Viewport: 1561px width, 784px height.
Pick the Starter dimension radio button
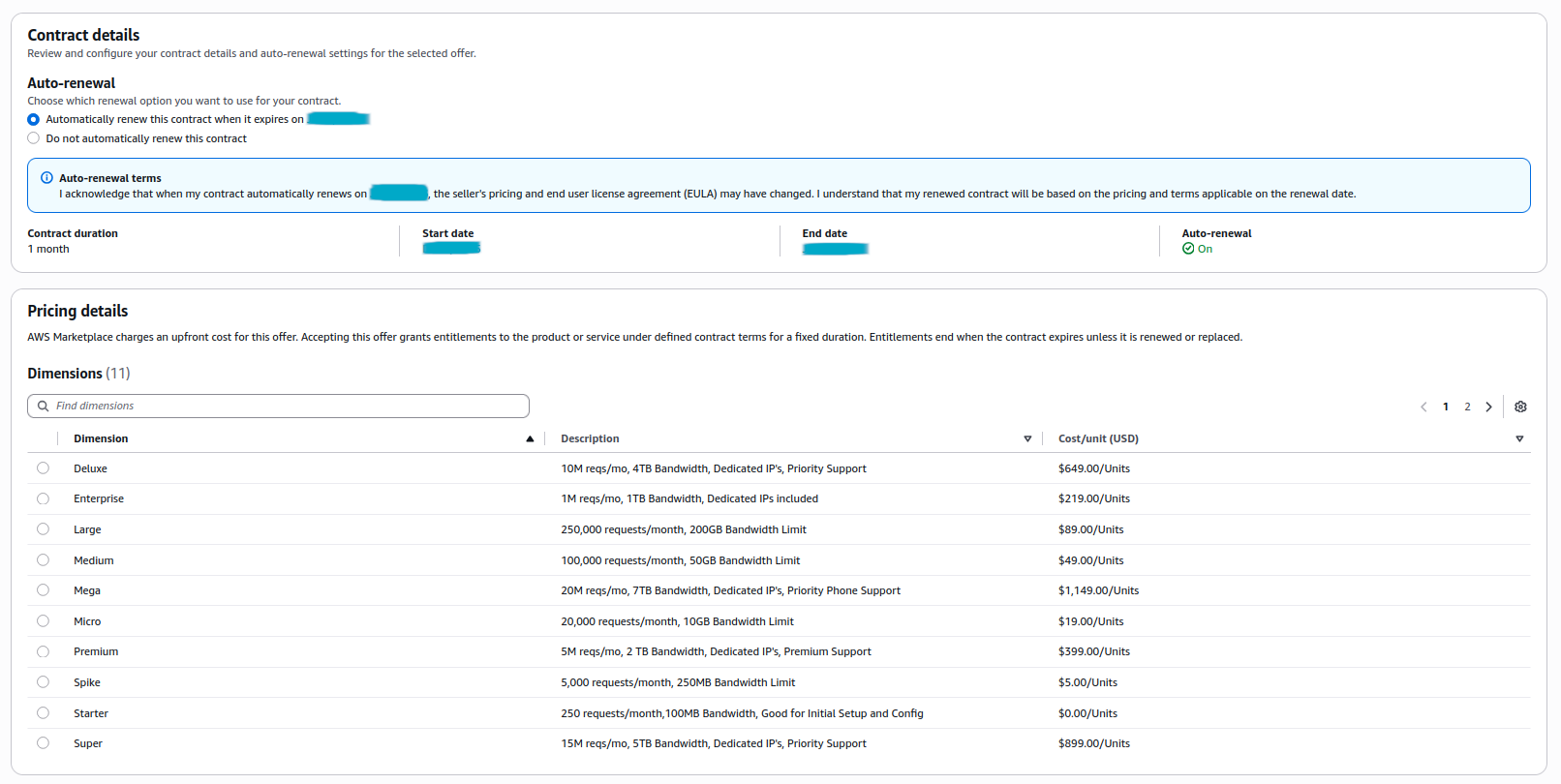point(43,713)
